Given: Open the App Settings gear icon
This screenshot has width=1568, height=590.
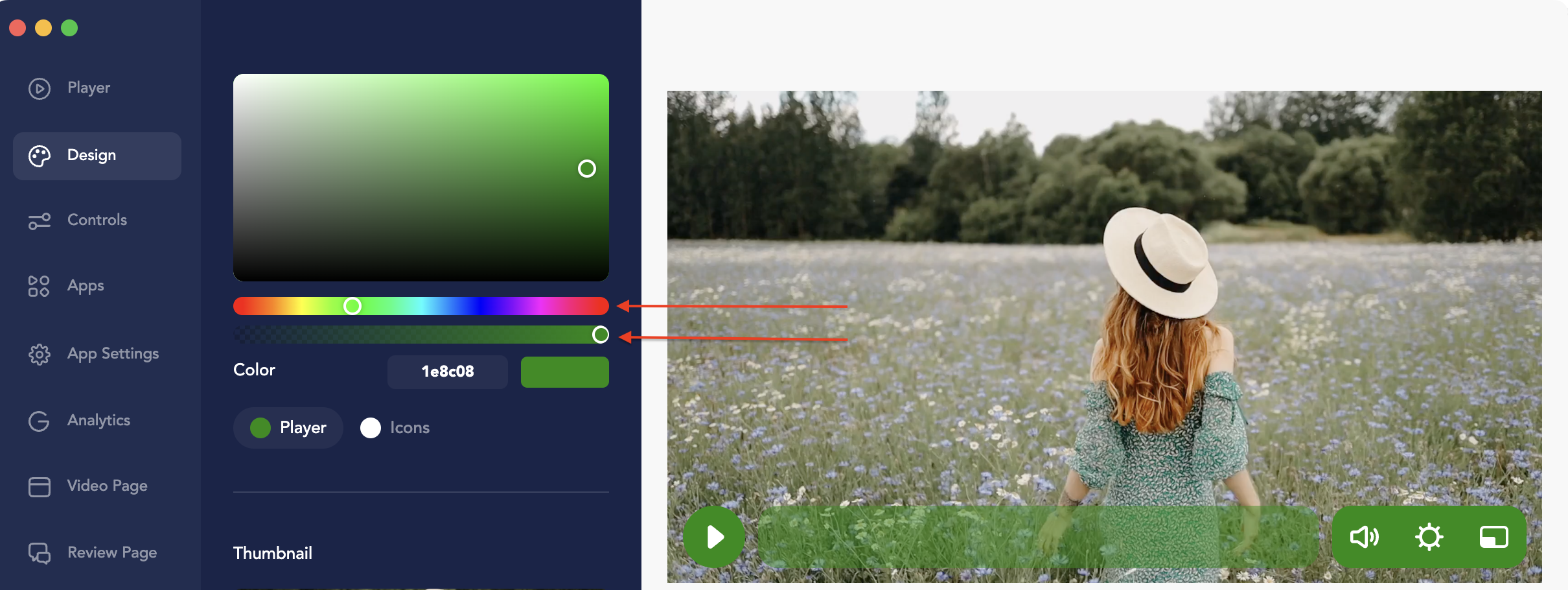Looking at the screenshot, I should point(40,354).
